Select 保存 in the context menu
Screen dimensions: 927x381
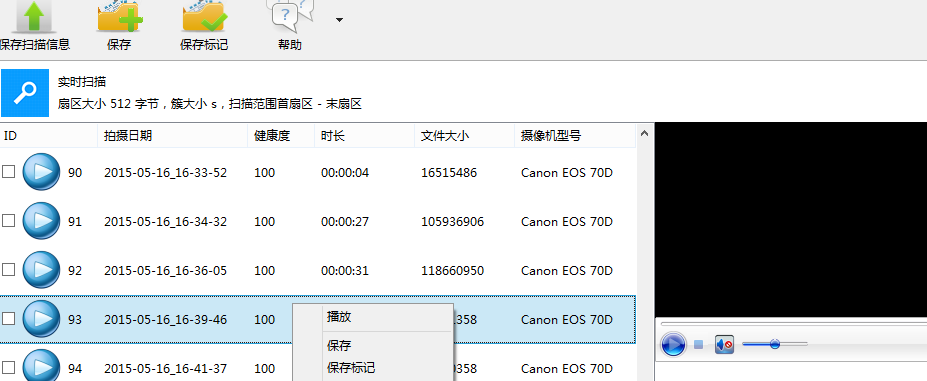click(373, 346)
